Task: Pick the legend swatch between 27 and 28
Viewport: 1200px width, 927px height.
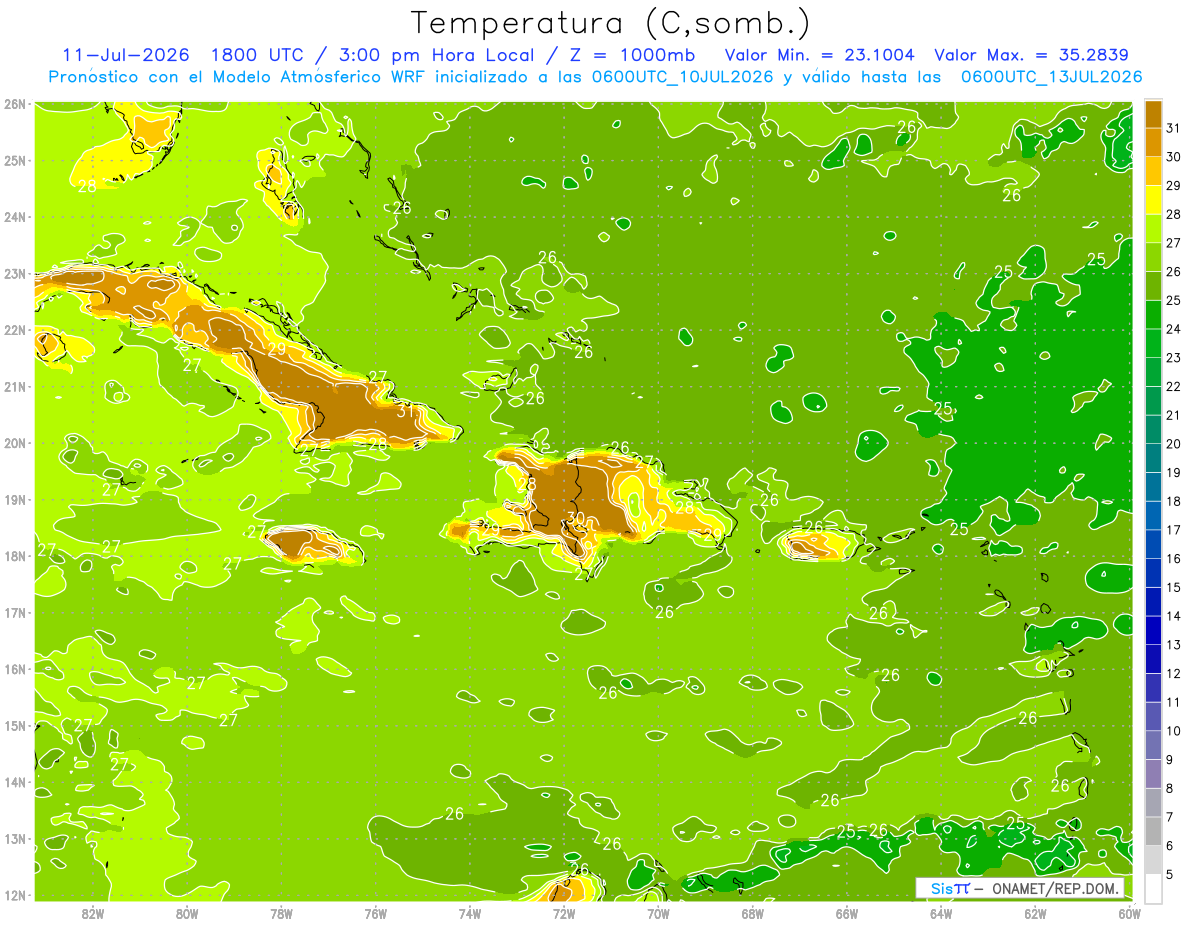Action: tap(1154, 229)
